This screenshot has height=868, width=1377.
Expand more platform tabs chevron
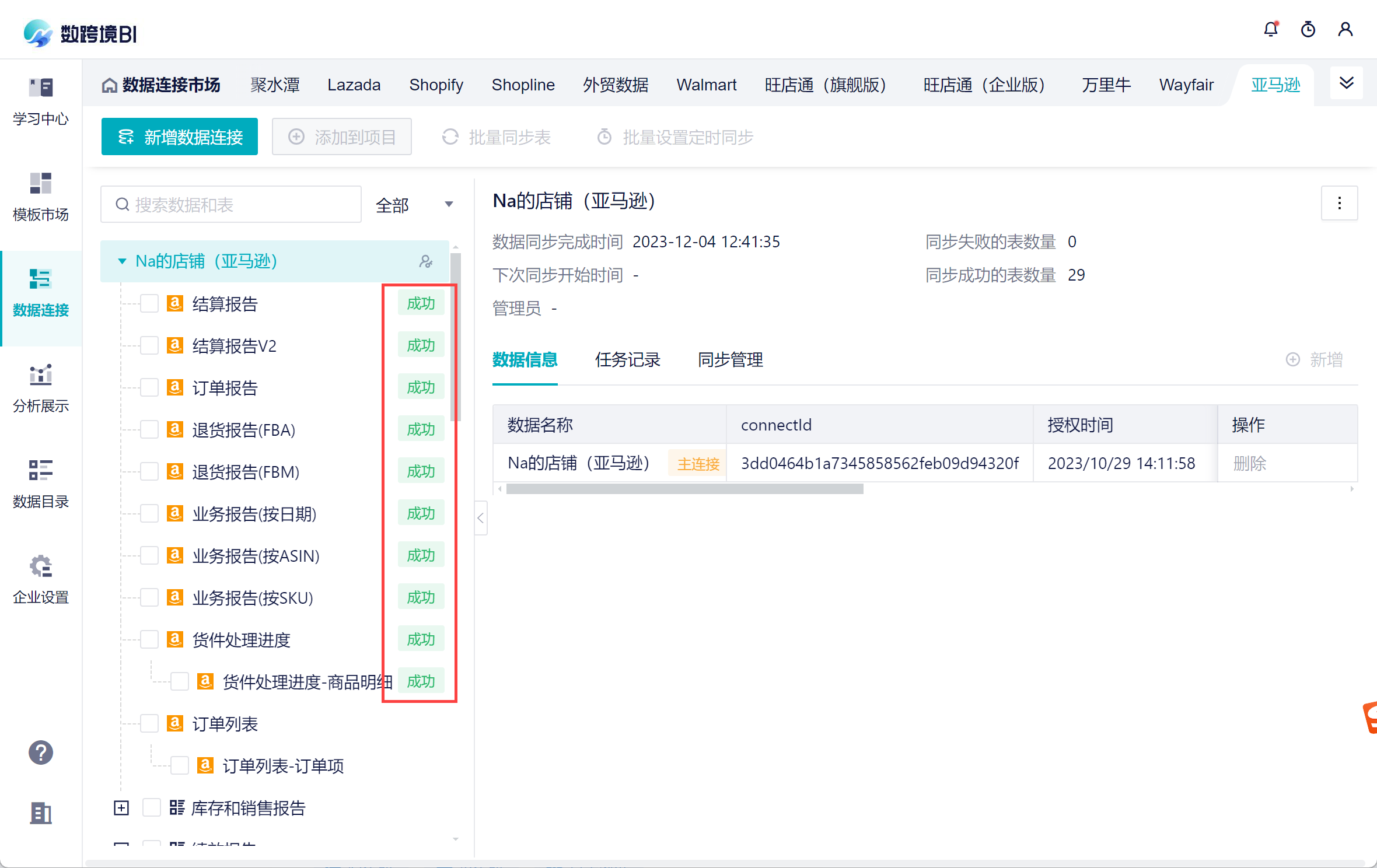(x=1346, y=83)
